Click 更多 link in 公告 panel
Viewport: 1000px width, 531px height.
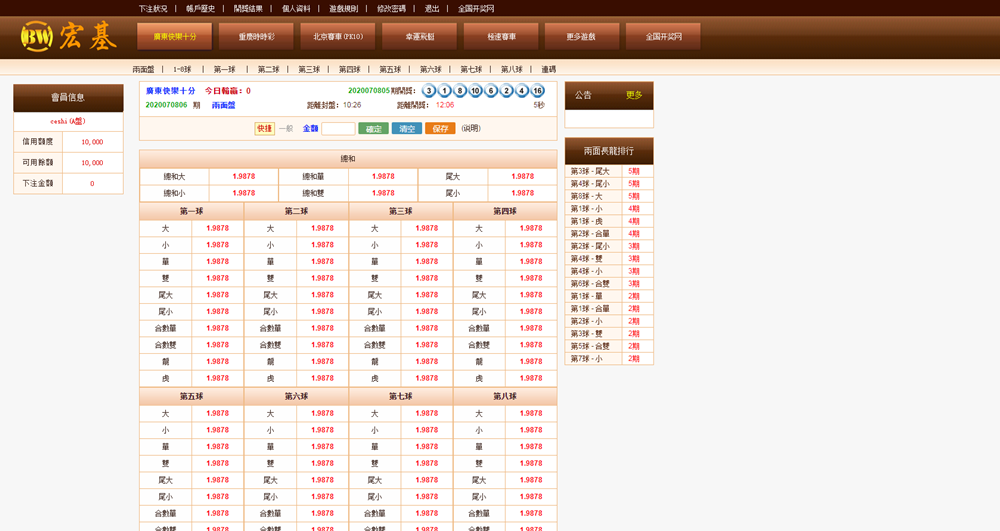pos(634,96)
